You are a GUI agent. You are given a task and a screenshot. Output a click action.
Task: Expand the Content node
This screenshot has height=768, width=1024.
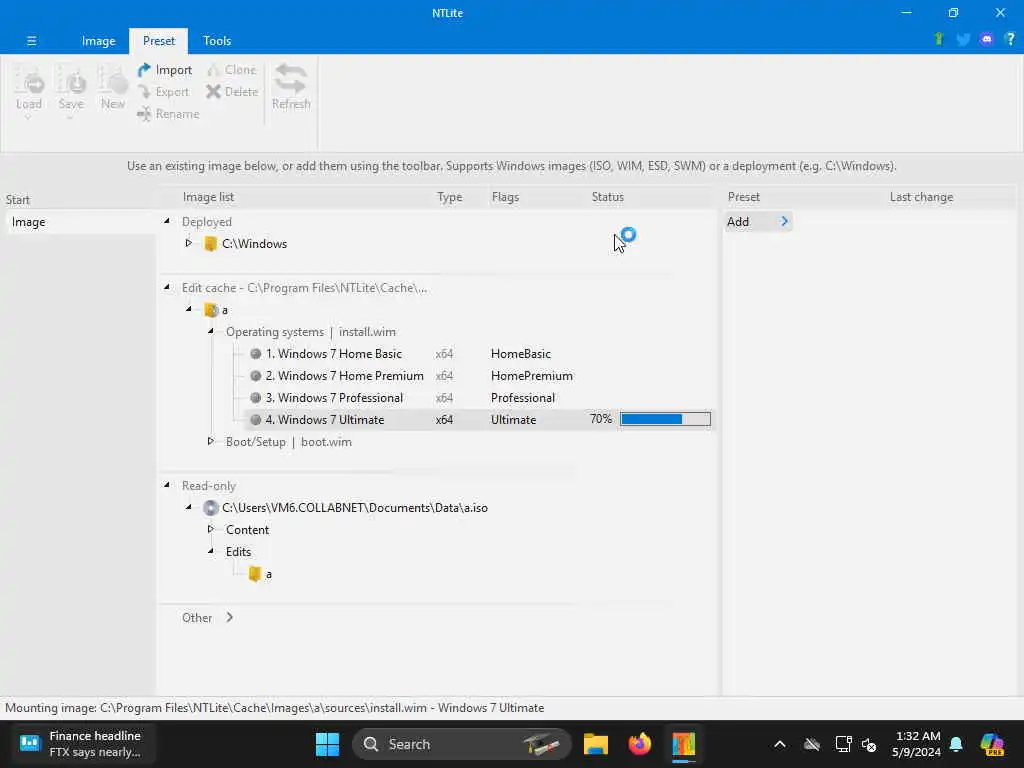coord(211,529)
